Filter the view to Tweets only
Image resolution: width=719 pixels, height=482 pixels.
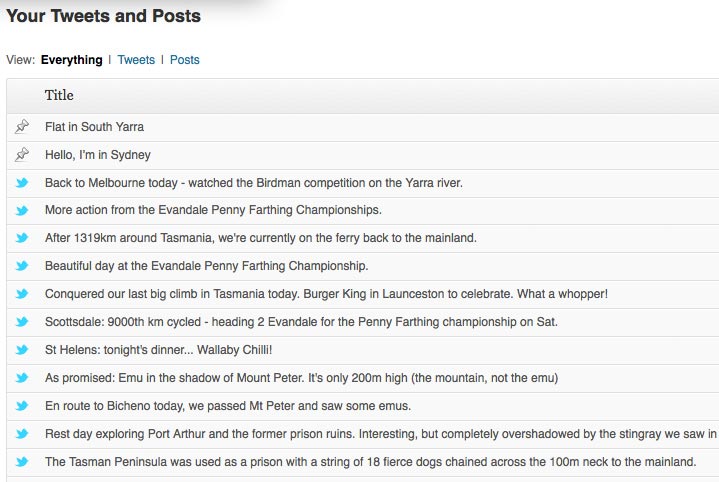click(x=136, y=60)
